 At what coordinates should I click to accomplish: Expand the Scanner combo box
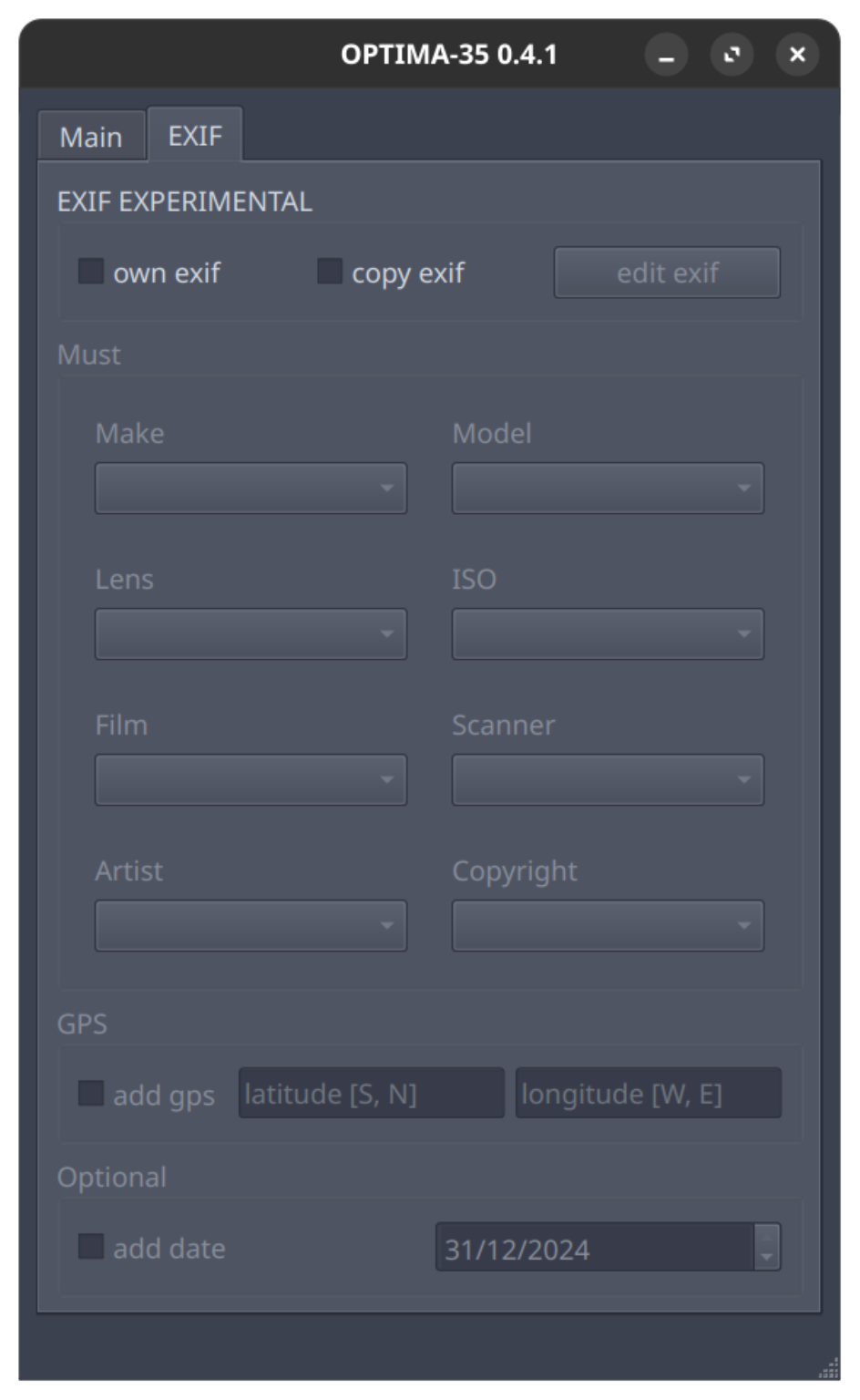pos(608,779)
